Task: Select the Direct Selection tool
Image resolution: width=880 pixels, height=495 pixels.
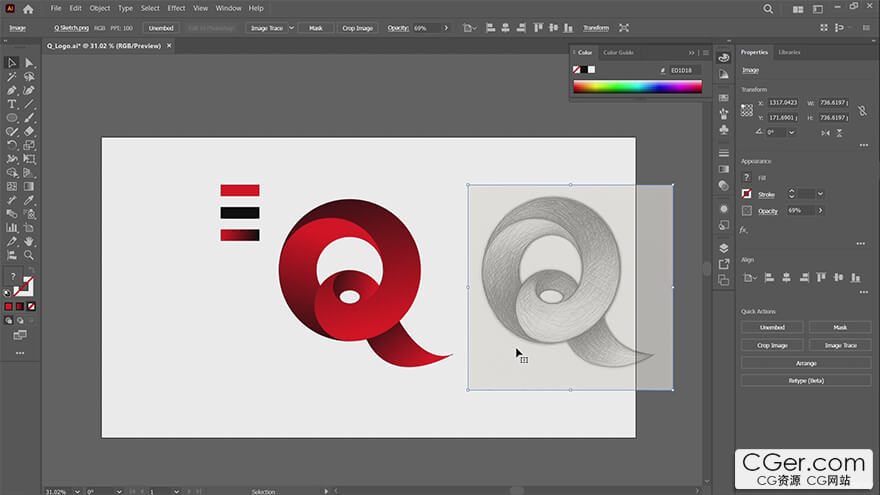Action: coord(29,63)
